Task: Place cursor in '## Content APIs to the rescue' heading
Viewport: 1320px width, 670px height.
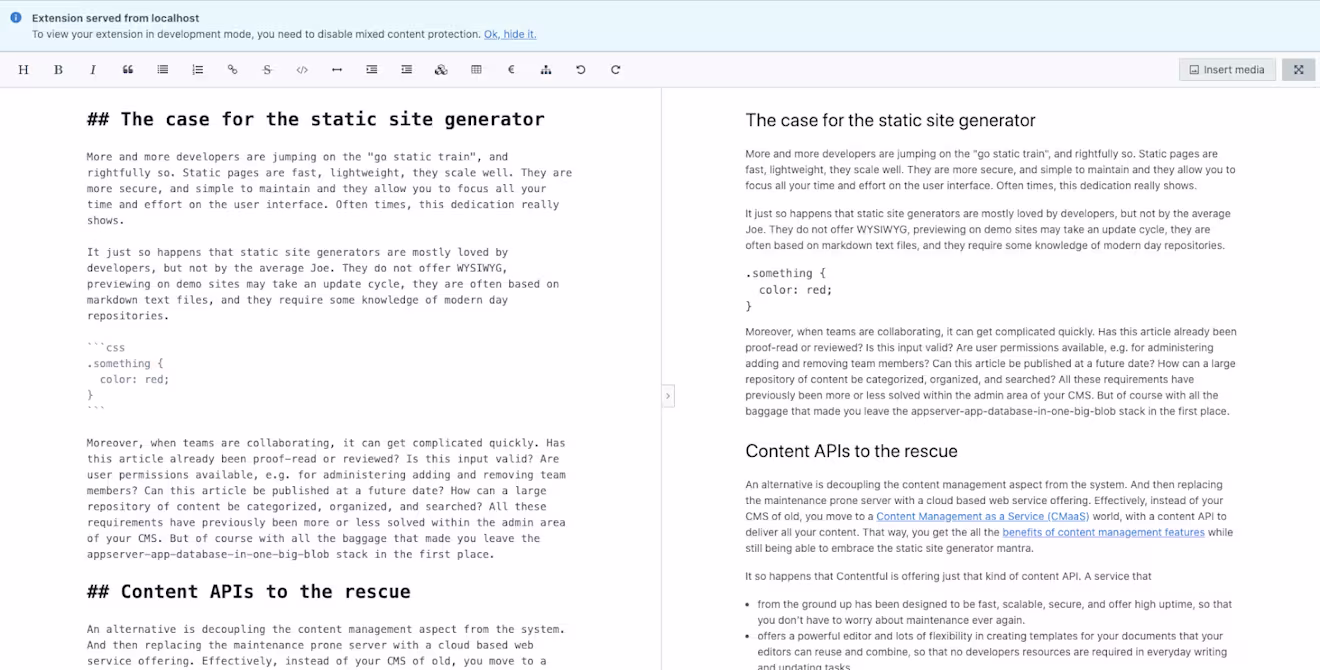Action: (x=248, y=591)
